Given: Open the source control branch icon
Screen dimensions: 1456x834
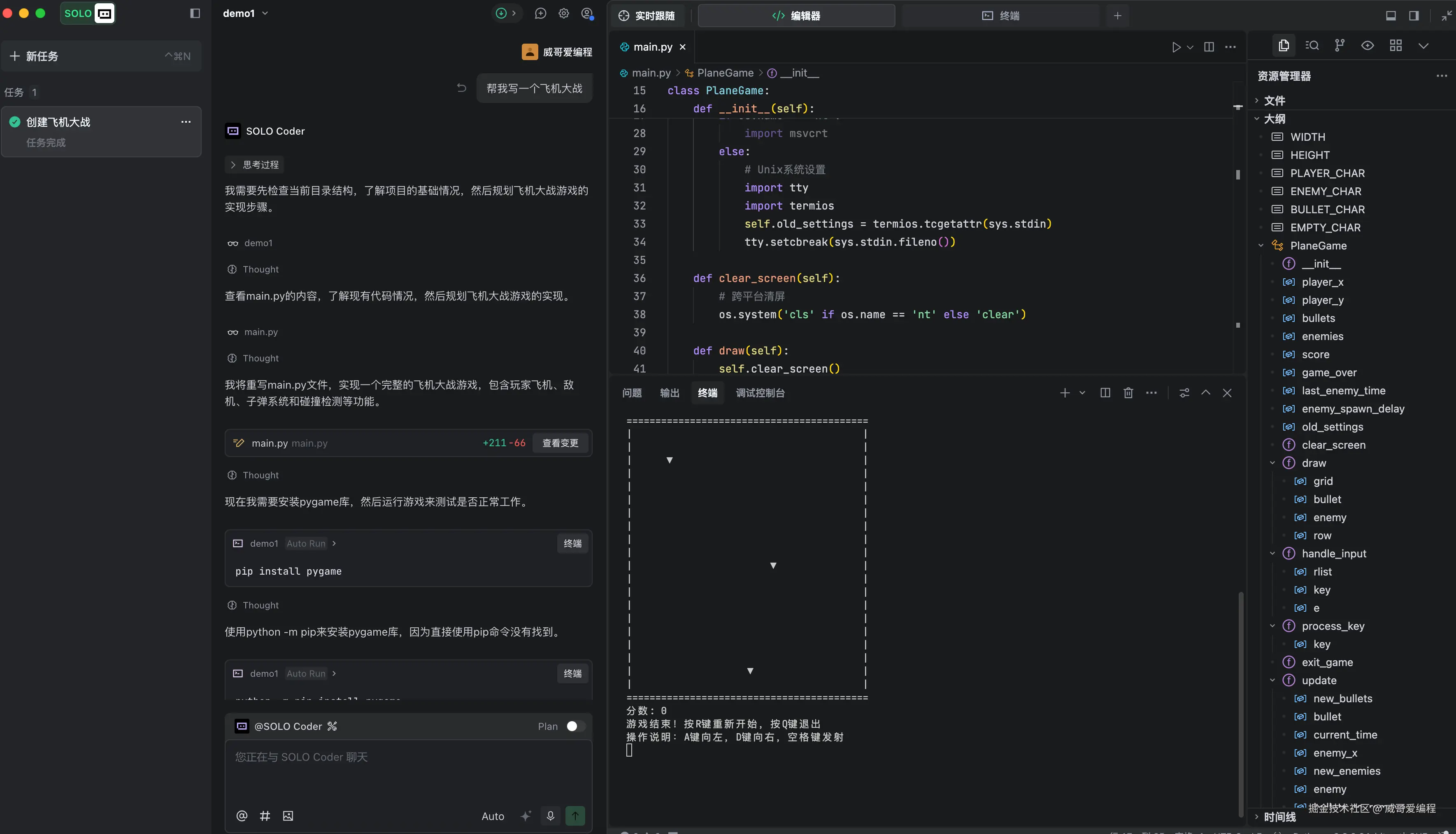Looking at the screenshot, I should (1339, 46).
